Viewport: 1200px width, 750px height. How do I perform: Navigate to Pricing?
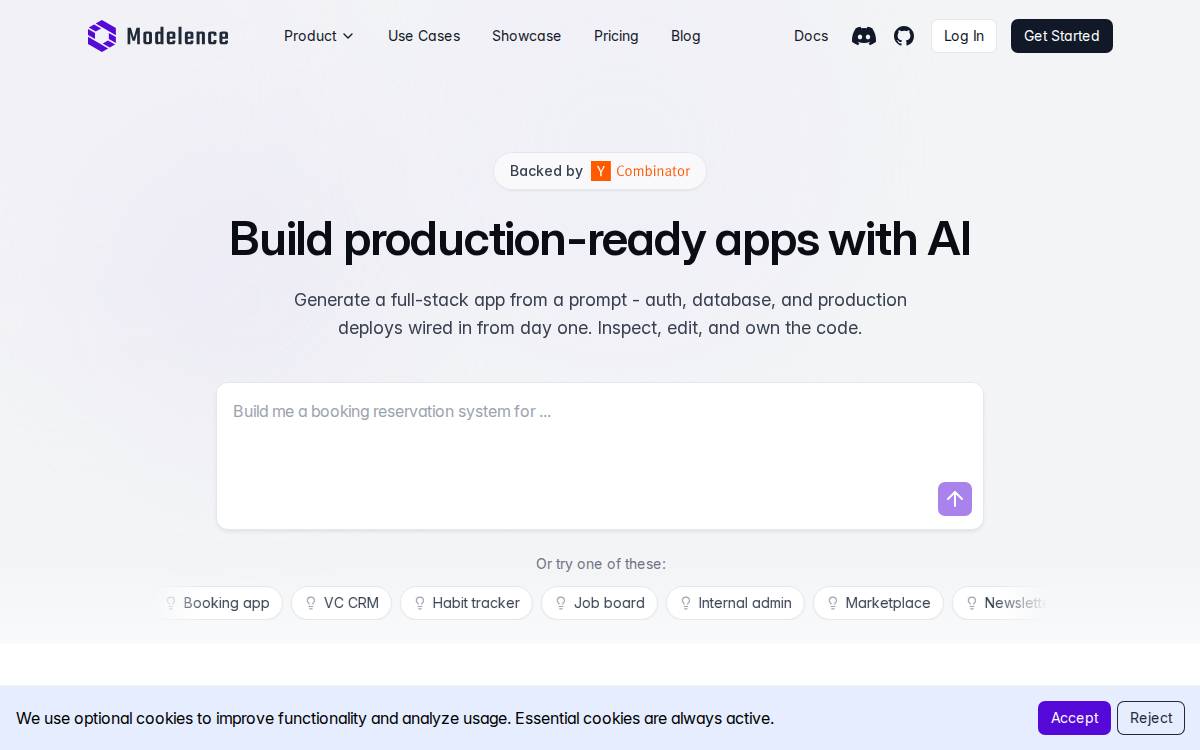[x=616, y=36]
